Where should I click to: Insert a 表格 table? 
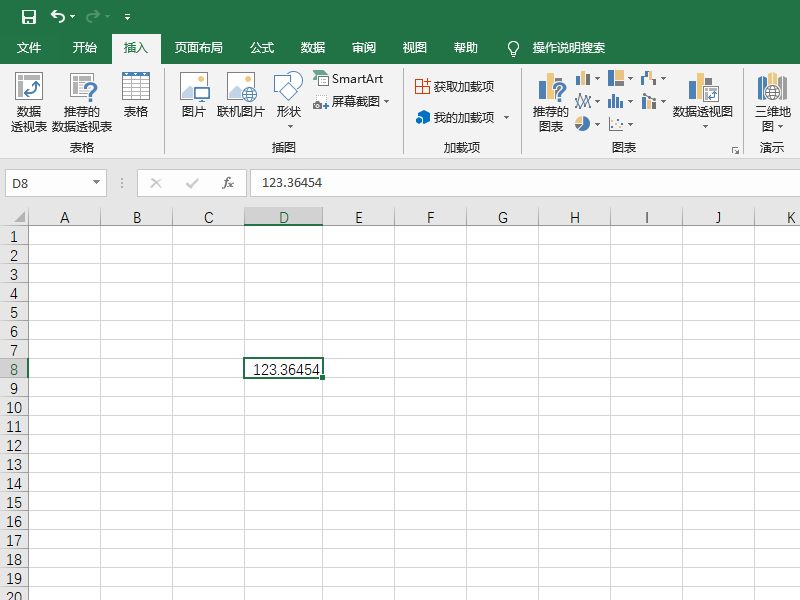pos(136,95)
